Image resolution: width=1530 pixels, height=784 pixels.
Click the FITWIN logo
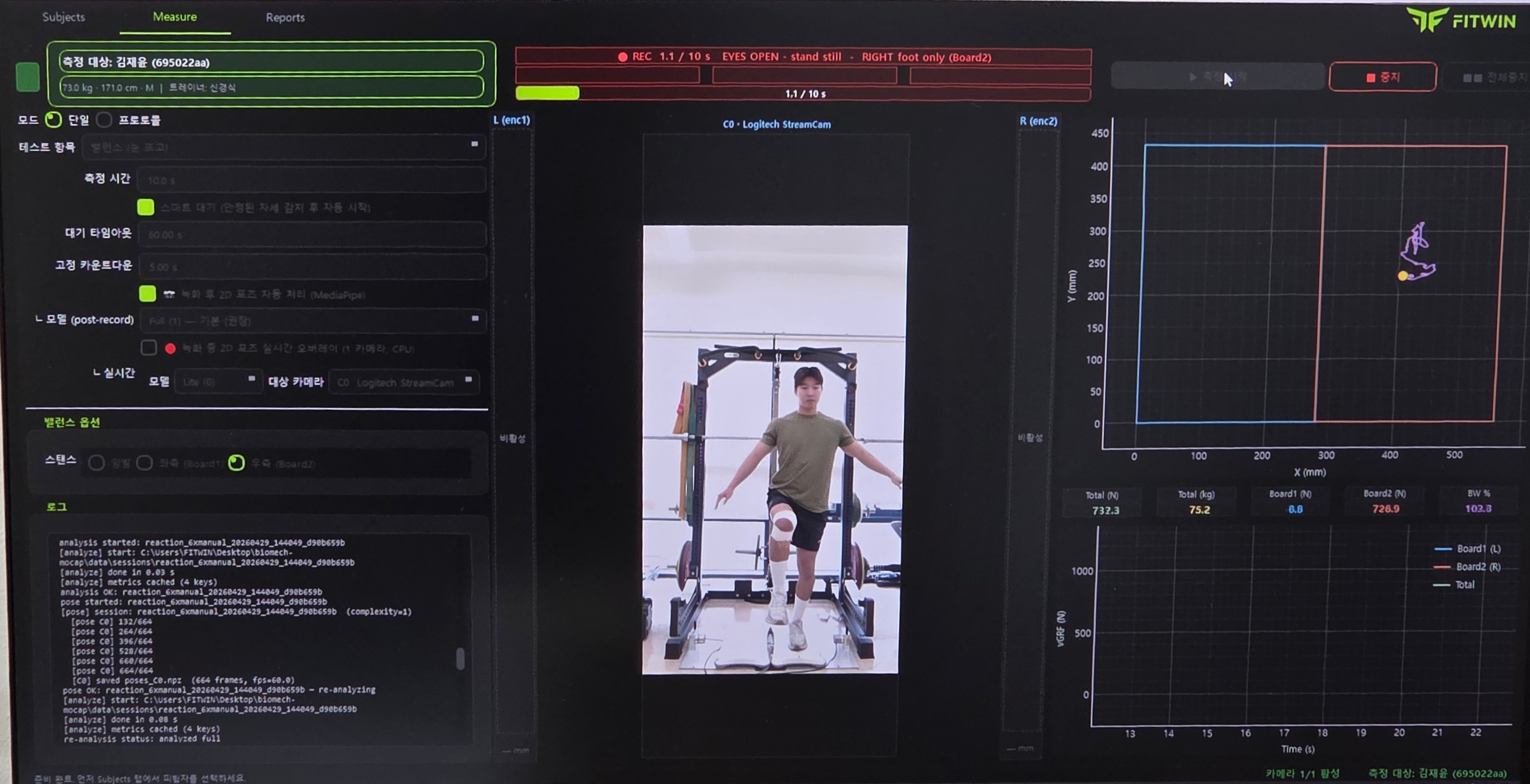[x=1461, y=21]
